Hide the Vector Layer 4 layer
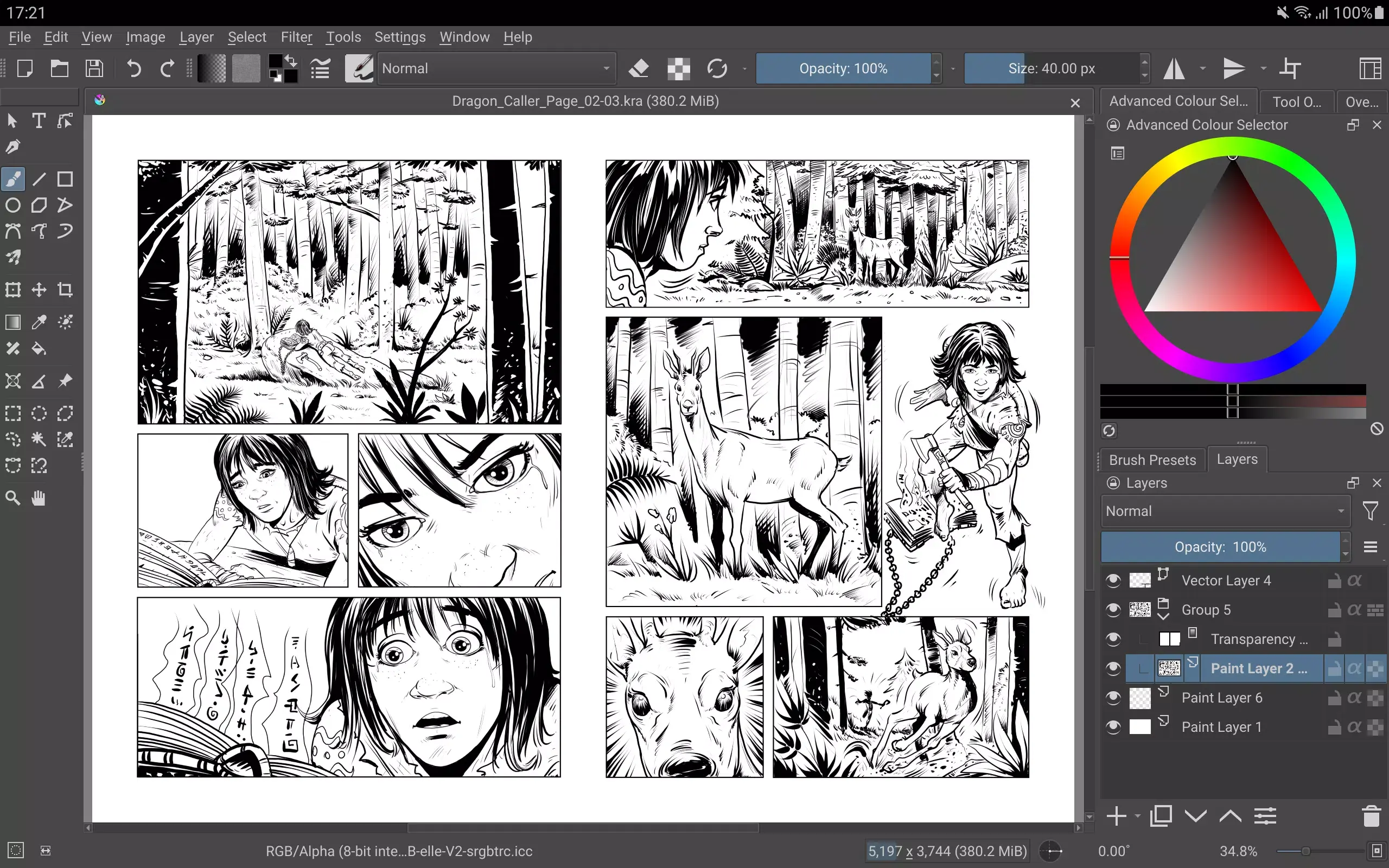 tap(1113, 580)
